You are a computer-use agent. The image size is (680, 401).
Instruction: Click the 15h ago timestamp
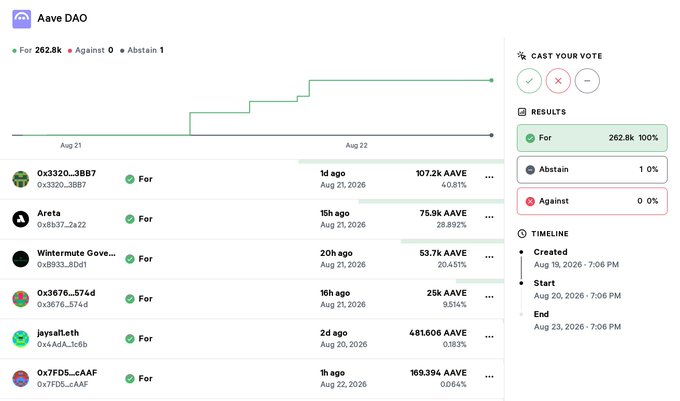click(335, 213)
